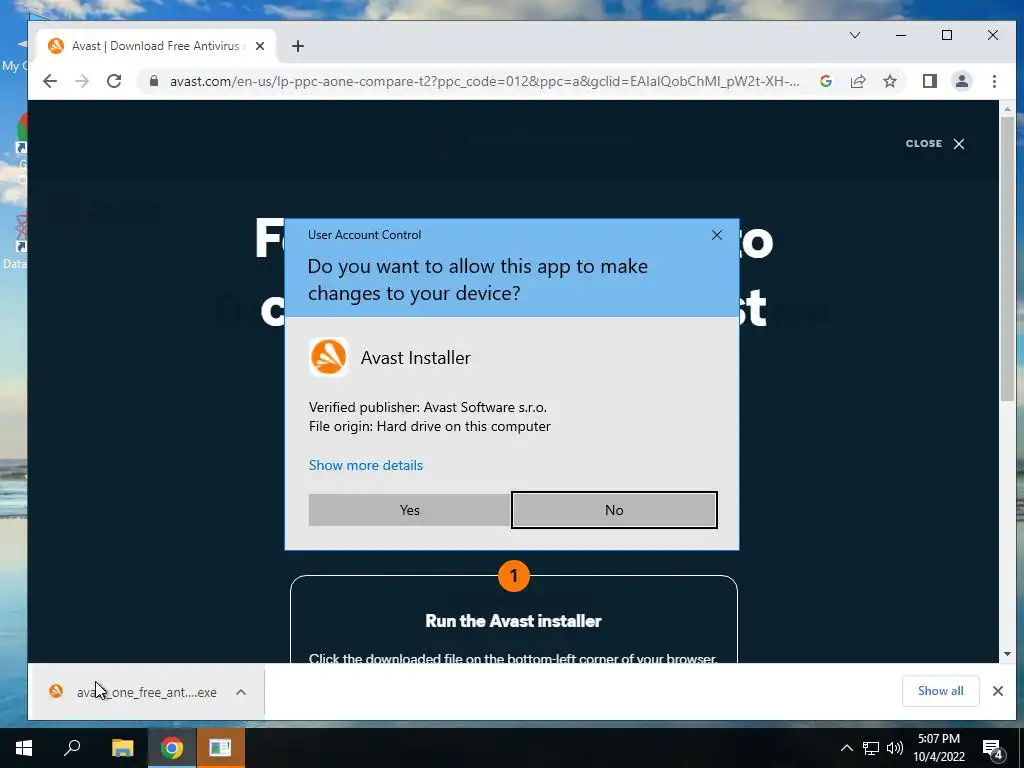1024x768 pixels.
Task: Open the Chrome tab search chevron
Action: (855, 35)
